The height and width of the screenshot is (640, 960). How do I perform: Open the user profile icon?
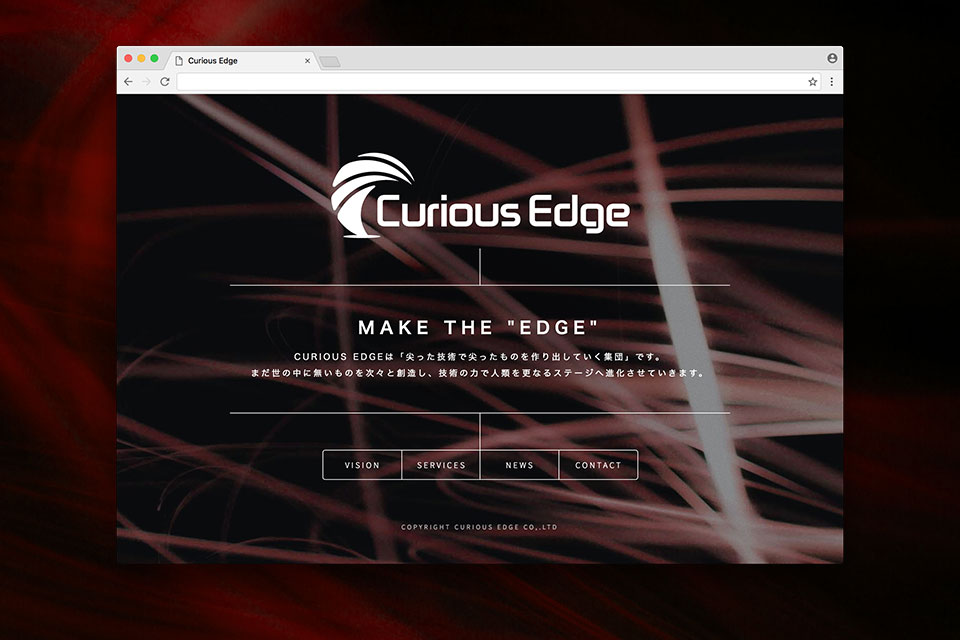pyautogui.click(x=832, y=58)
